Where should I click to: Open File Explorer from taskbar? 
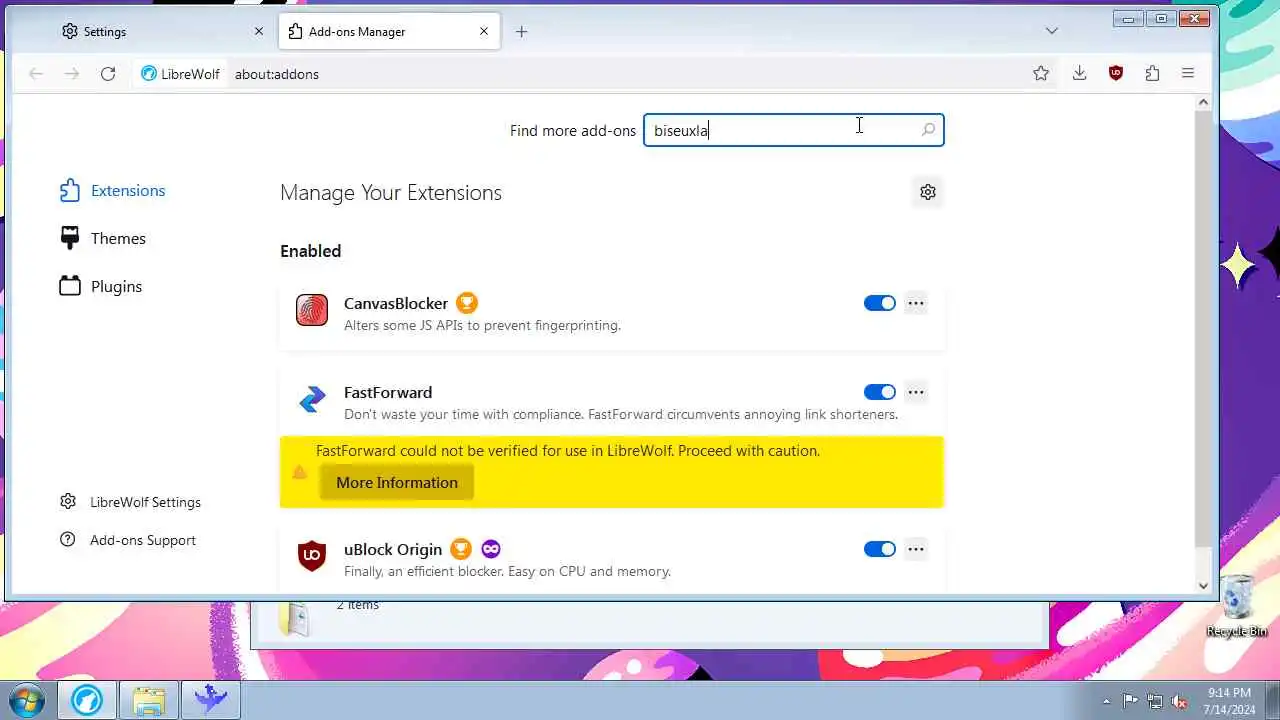(x=149, y=699)
